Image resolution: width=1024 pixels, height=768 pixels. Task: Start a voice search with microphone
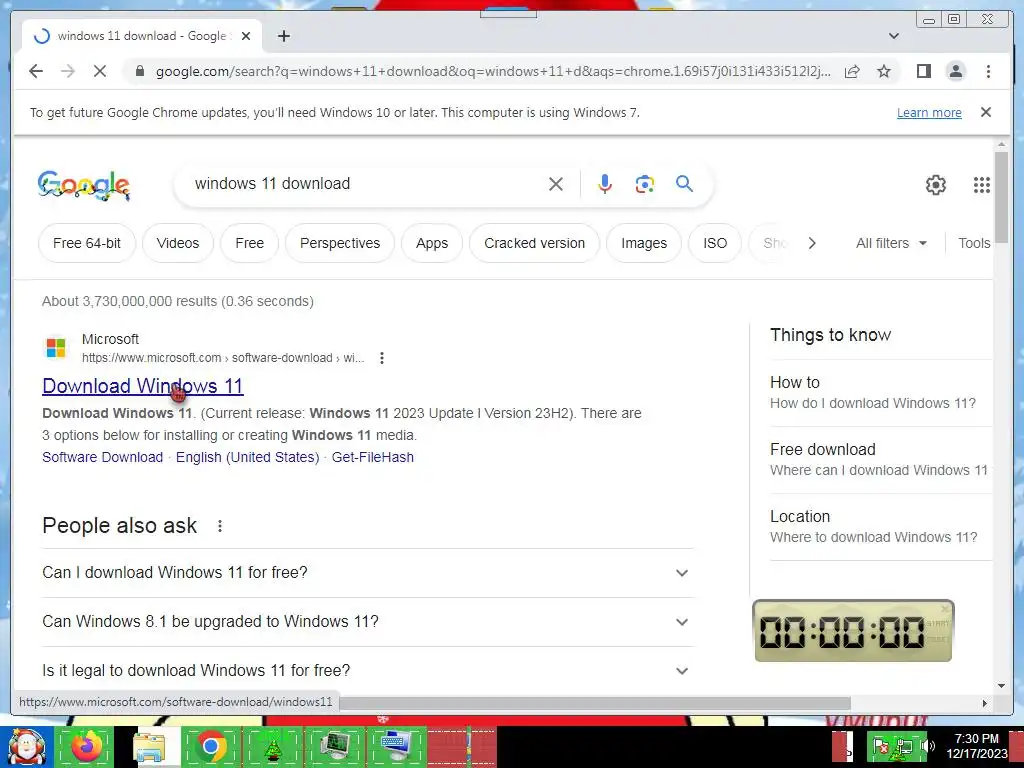pos(605,184)
